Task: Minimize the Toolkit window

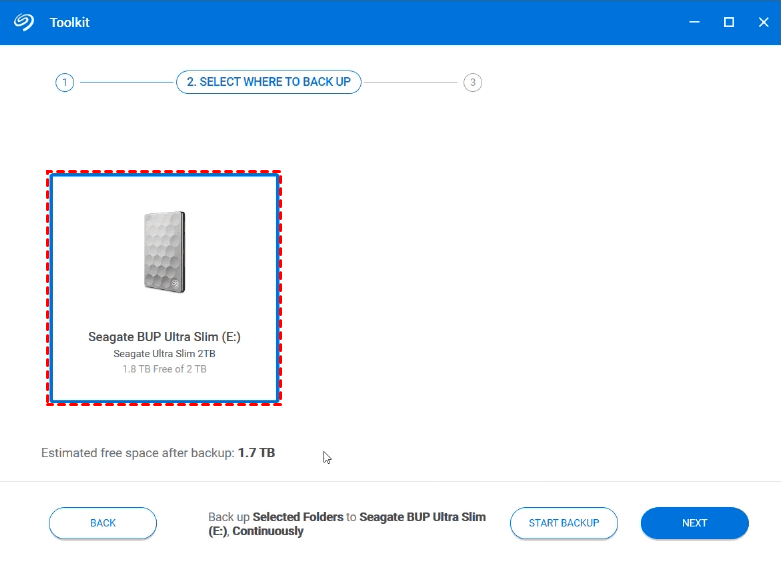Action: click(694, 22)
